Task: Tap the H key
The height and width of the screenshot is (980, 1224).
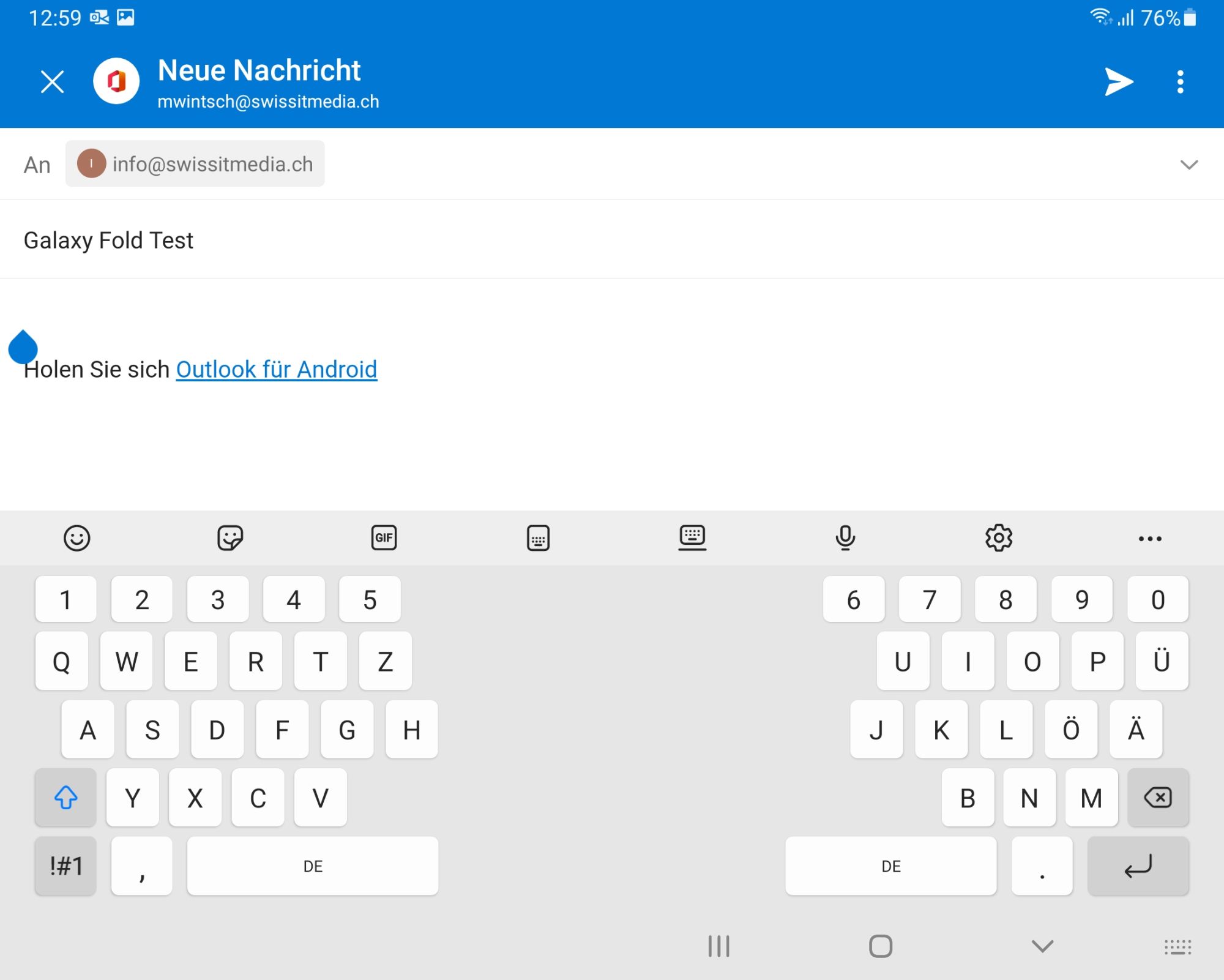Action: click(x=412, y=730)
